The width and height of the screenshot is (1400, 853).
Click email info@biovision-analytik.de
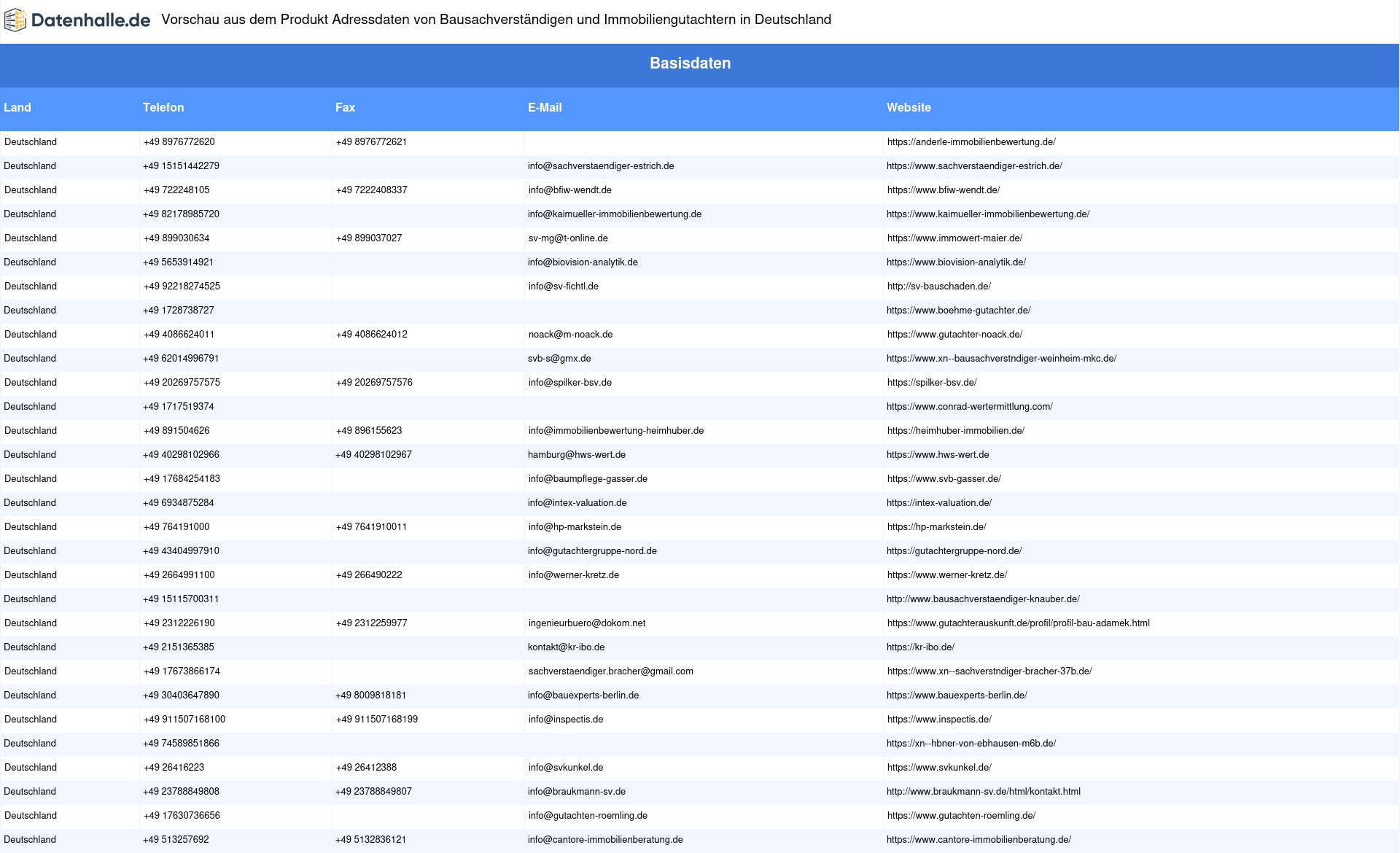[583, 262]
